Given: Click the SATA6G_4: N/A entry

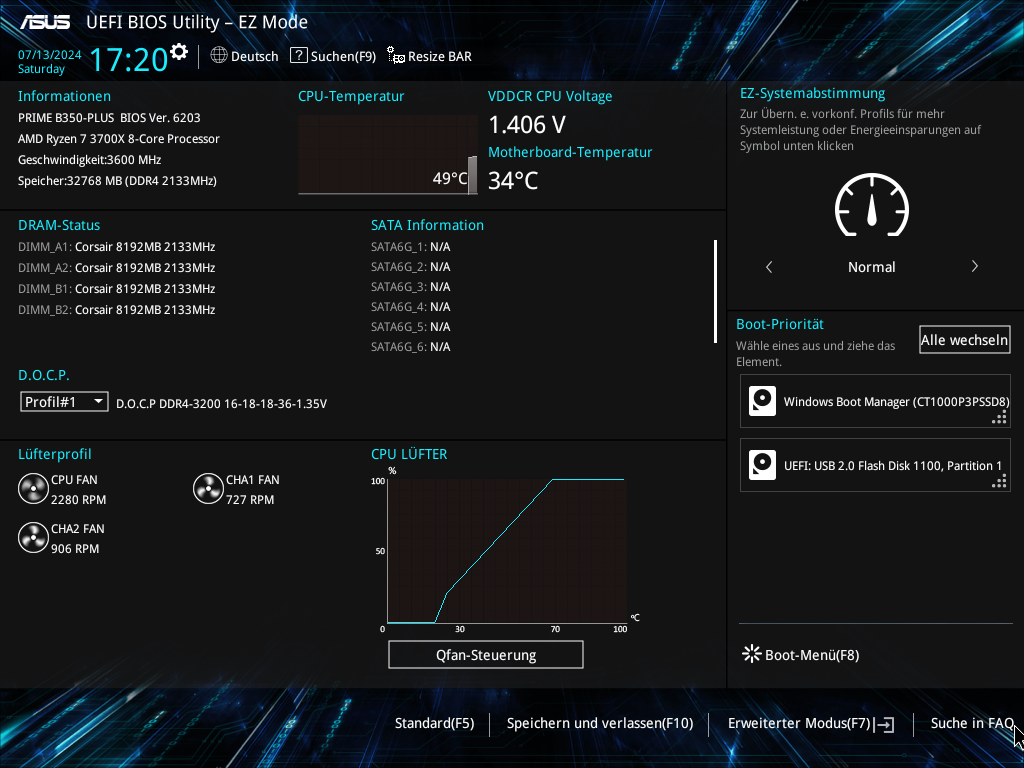Looking at the screenshot, I should pos(411,307).
